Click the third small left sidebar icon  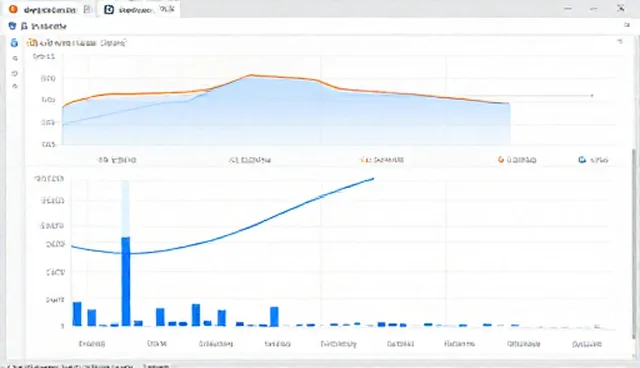pos(15,73)
